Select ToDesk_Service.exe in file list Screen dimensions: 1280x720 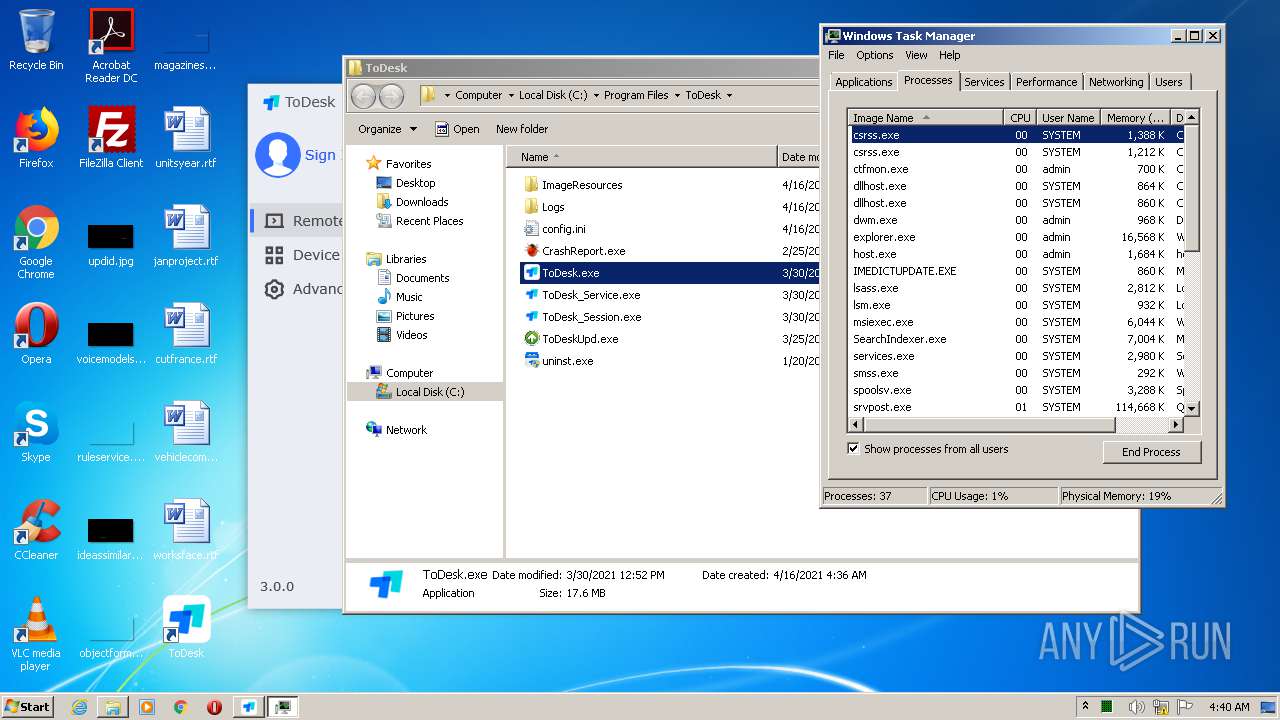point(590,295)
